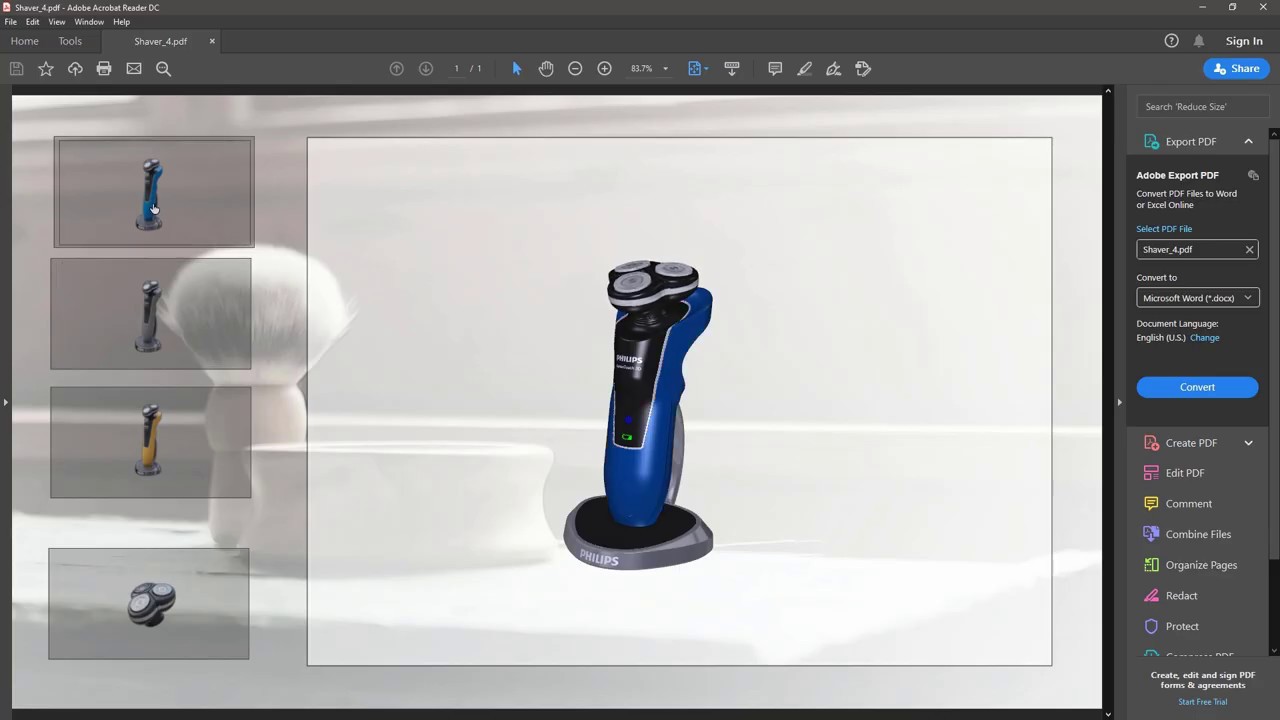Click the Share button
The image size is (1280, 720).
[1236, 69]
